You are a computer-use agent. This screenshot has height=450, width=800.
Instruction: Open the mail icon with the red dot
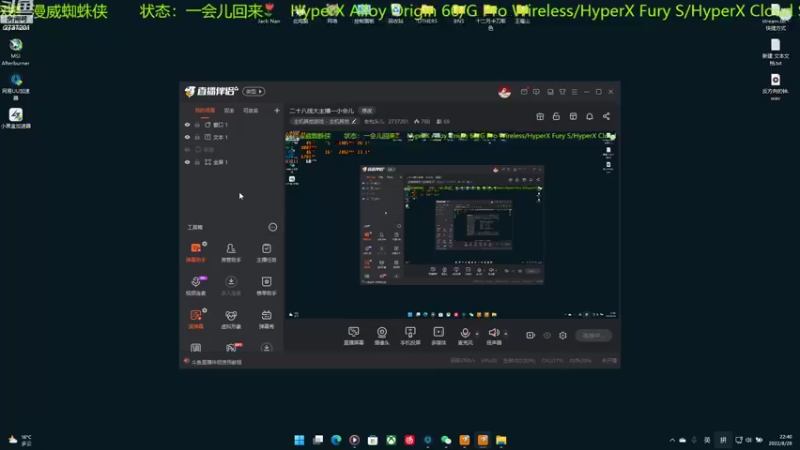pos(524,92)
